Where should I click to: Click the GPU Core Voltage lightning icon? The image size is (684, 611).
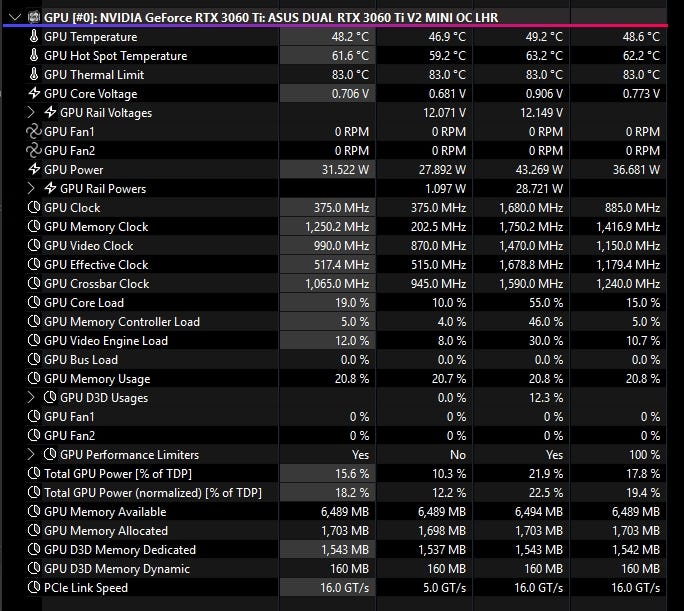33,93
